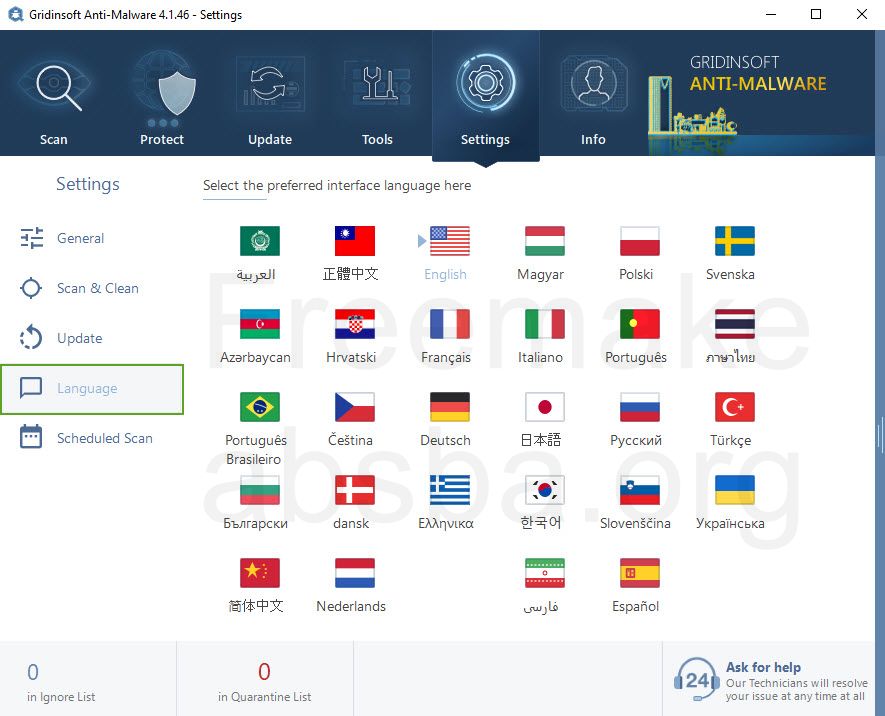
Task: Open the Scan tab with magnifier icon
Action: pyautogui.click(x=54, y=94)
